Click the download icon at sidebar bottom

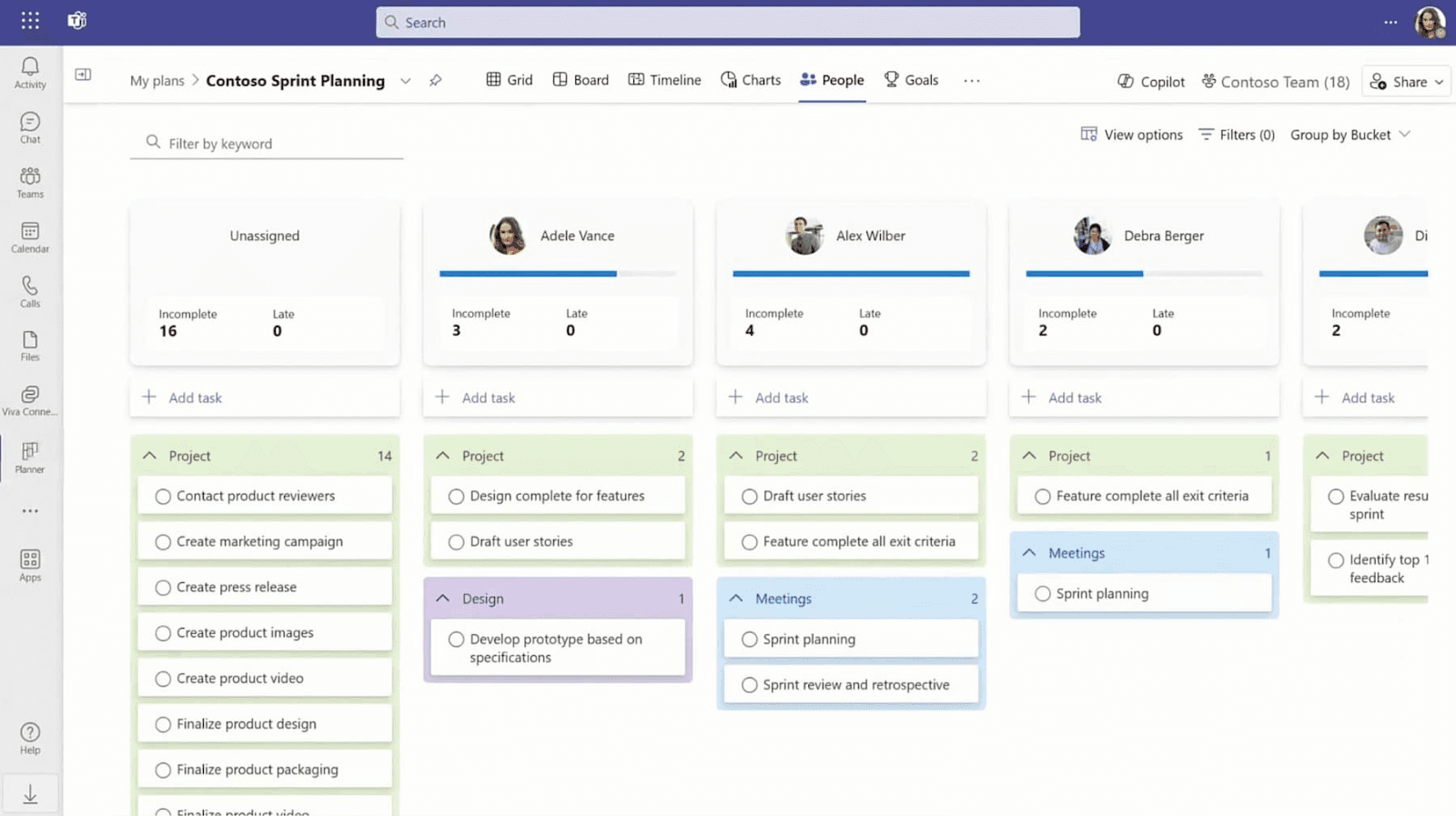click(x=30, y=795)
